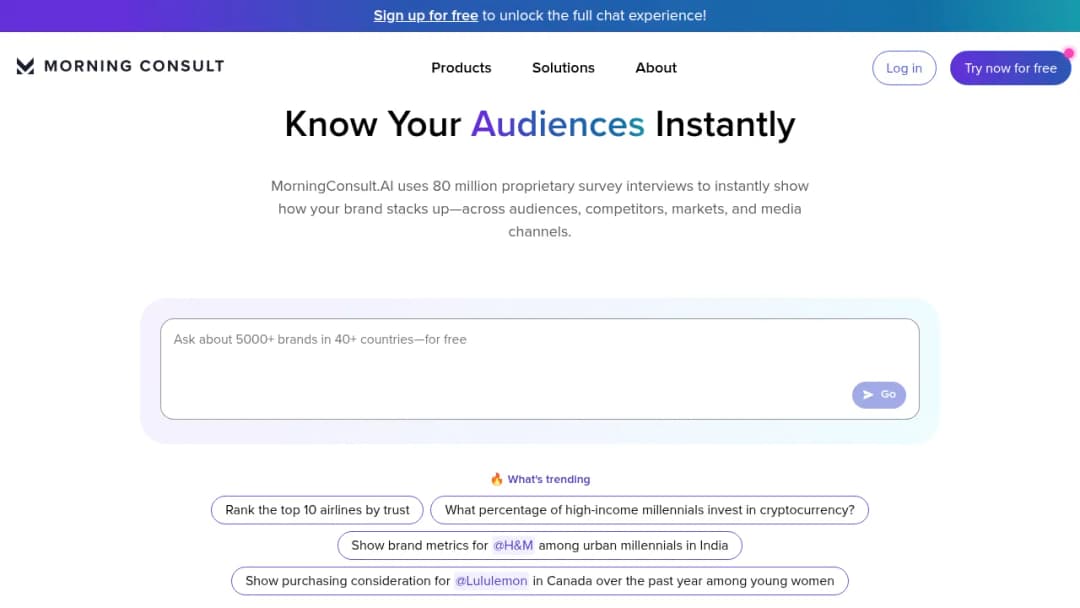Follow the Sign up for free link
Viewport: 1080px width, 608px height.
pyautogui.click(x=426, y=15)
